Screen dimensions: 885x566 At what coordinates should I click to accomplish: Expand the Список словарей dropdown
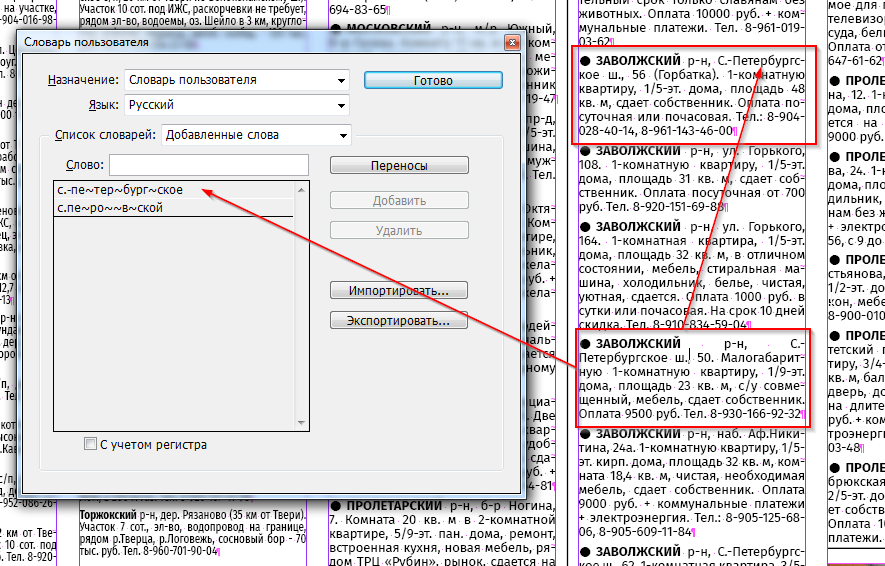tap(256, 135)
